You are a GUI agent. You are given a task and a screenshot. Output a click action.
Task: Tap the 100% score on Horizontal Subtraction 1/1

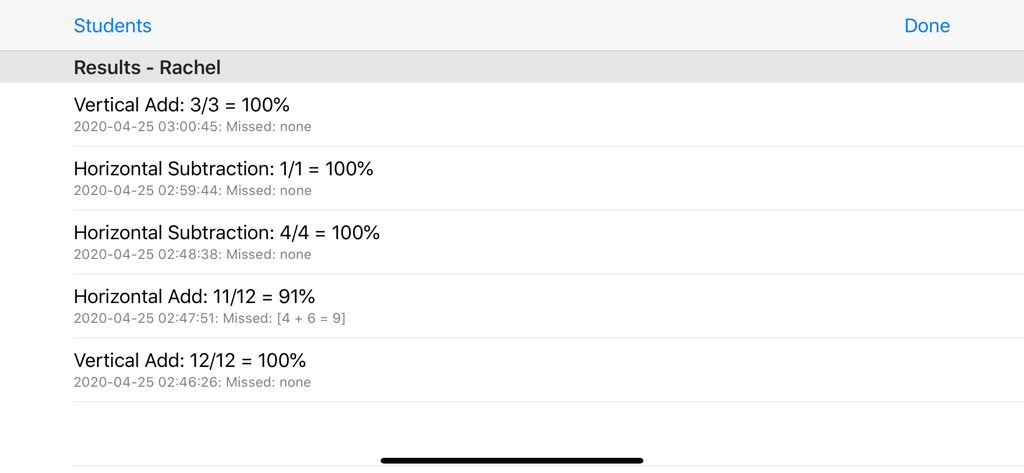349,169
